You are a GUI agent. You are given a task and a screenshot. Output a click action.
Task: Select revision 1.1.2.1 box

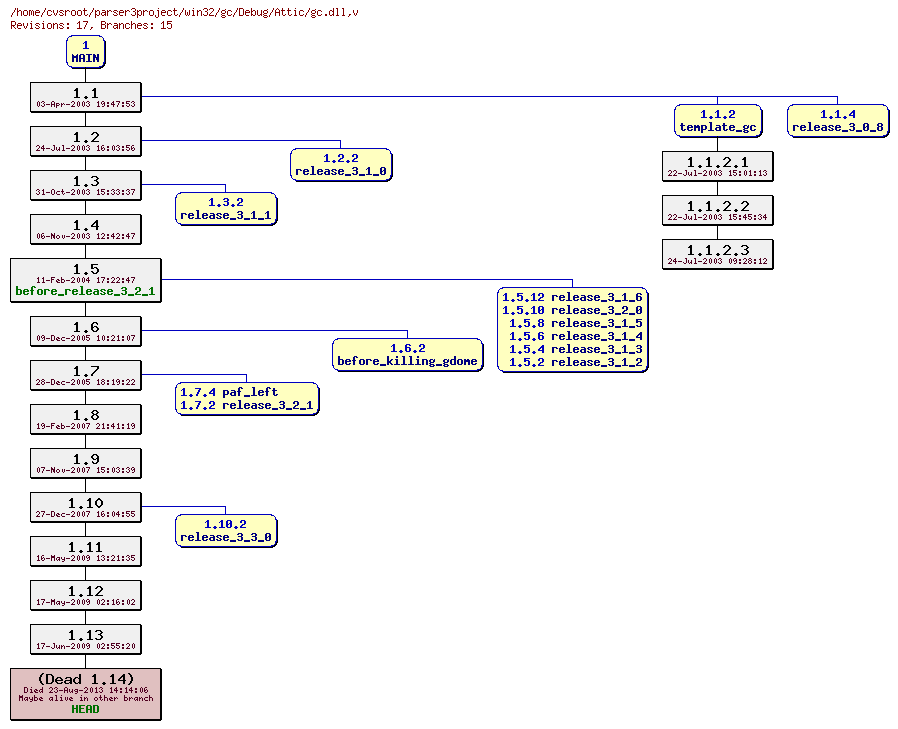tap(718, 167)
